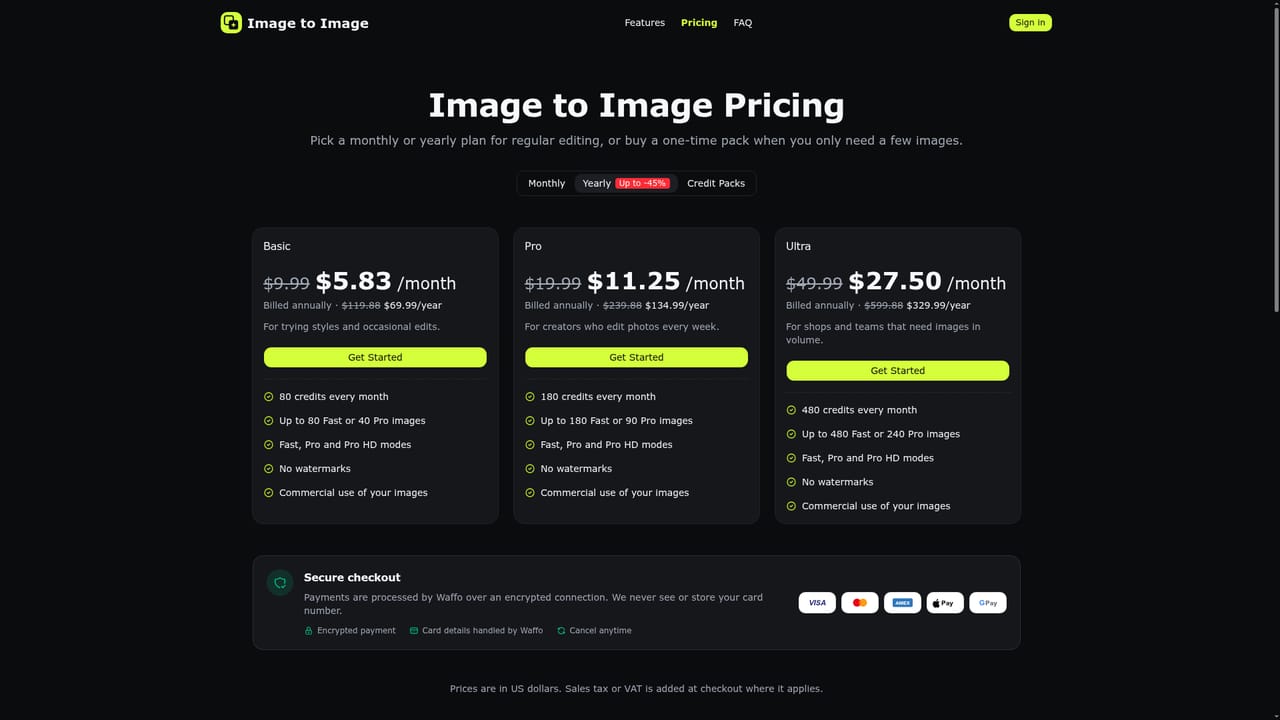Screen dimensions: 1280x720
Task: Click the card icon beside Card details handled by Waffo
Action: [414, 631]
